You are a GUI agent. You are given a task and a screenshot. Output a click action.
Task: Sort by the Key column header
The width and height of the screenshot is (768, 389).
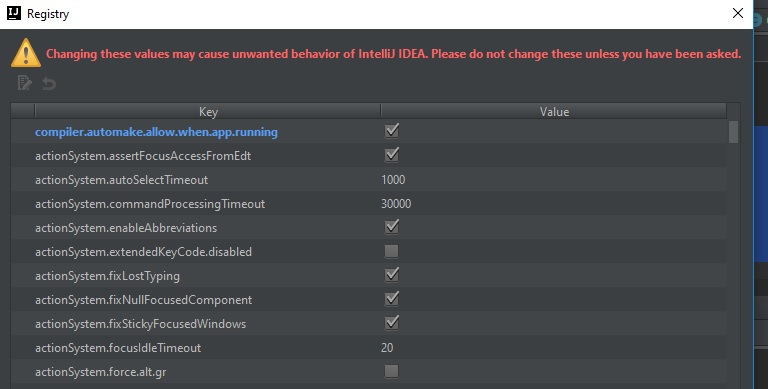(x=208, y=111)
